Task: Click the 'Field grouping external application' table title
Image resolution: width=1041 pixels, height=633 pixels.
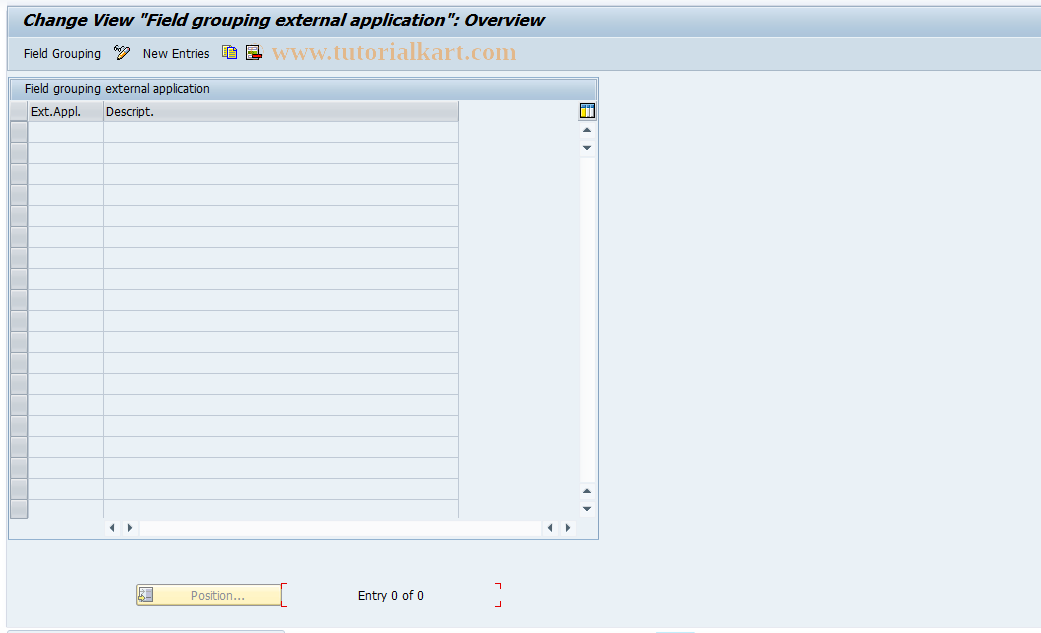Action: coord(117,88)
